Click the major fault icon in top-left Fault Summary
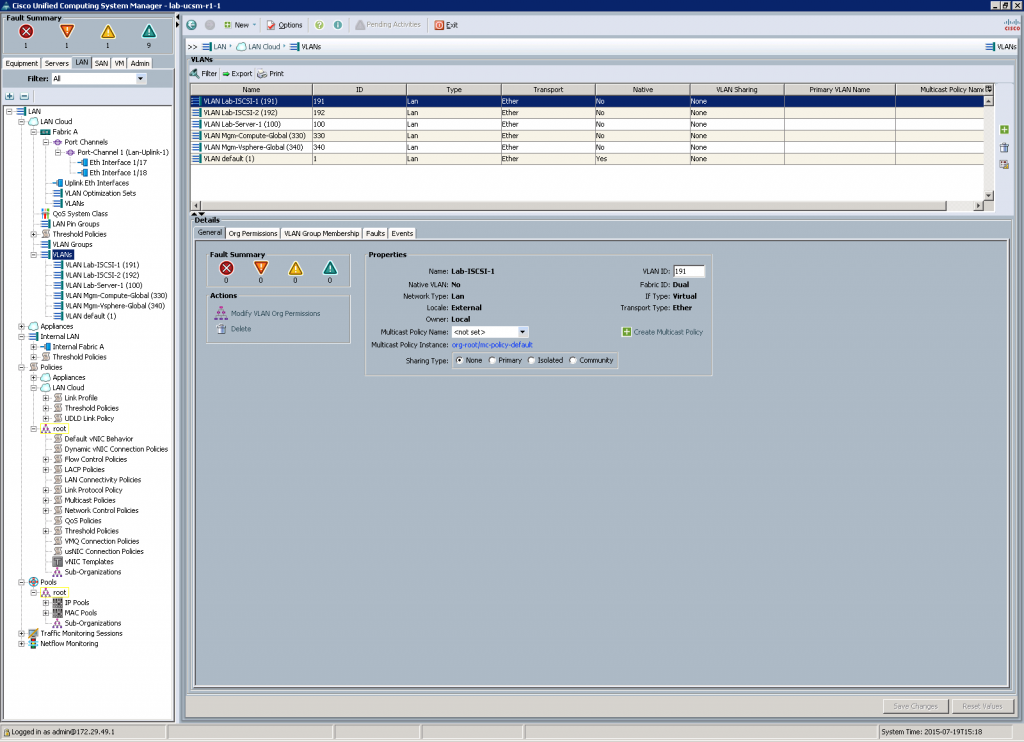Viewport: 1024px width, 742px height. tap(67, 31)
